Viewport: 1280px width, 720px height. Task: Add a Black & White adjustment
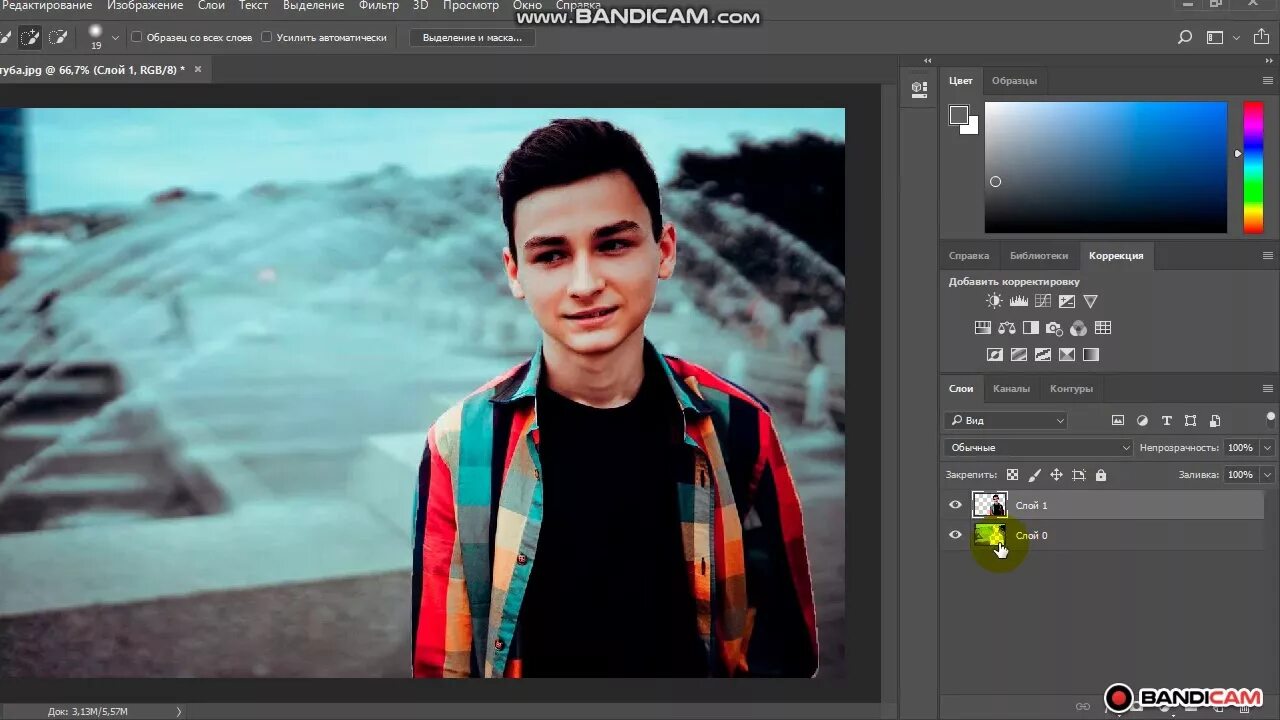coord(1030,328)
